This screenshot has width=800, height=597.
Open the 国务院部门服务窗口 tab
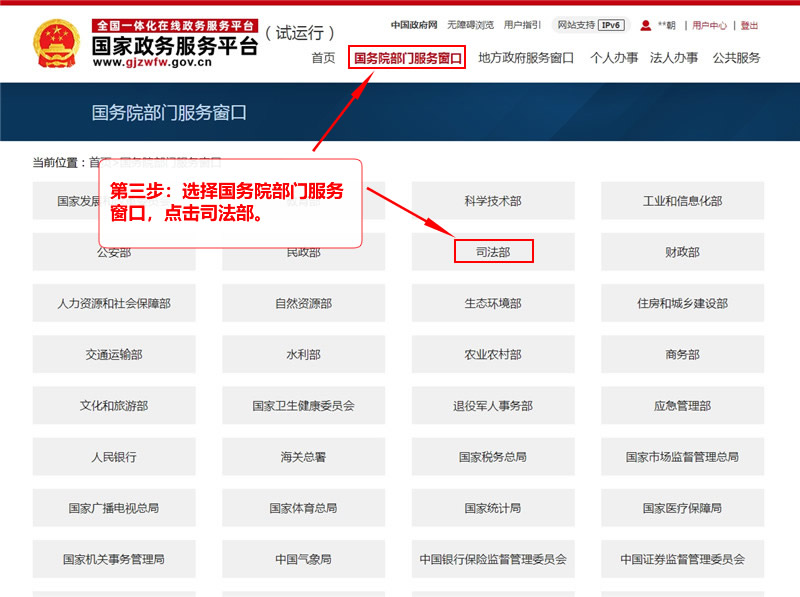click(x=408, y=58)
